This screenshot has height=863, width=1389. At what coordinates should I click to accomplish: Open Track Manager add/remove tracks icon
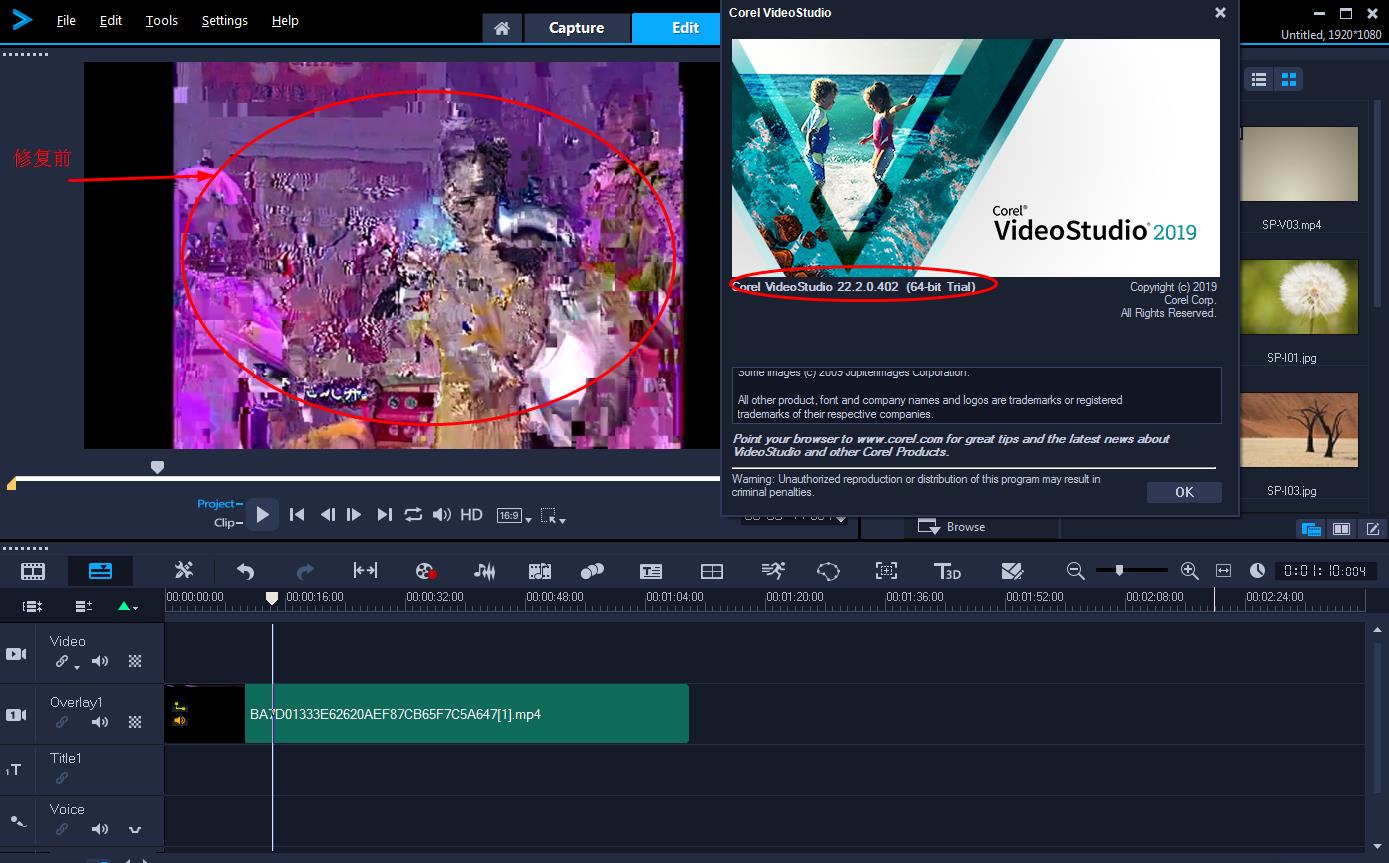point(84,606)
